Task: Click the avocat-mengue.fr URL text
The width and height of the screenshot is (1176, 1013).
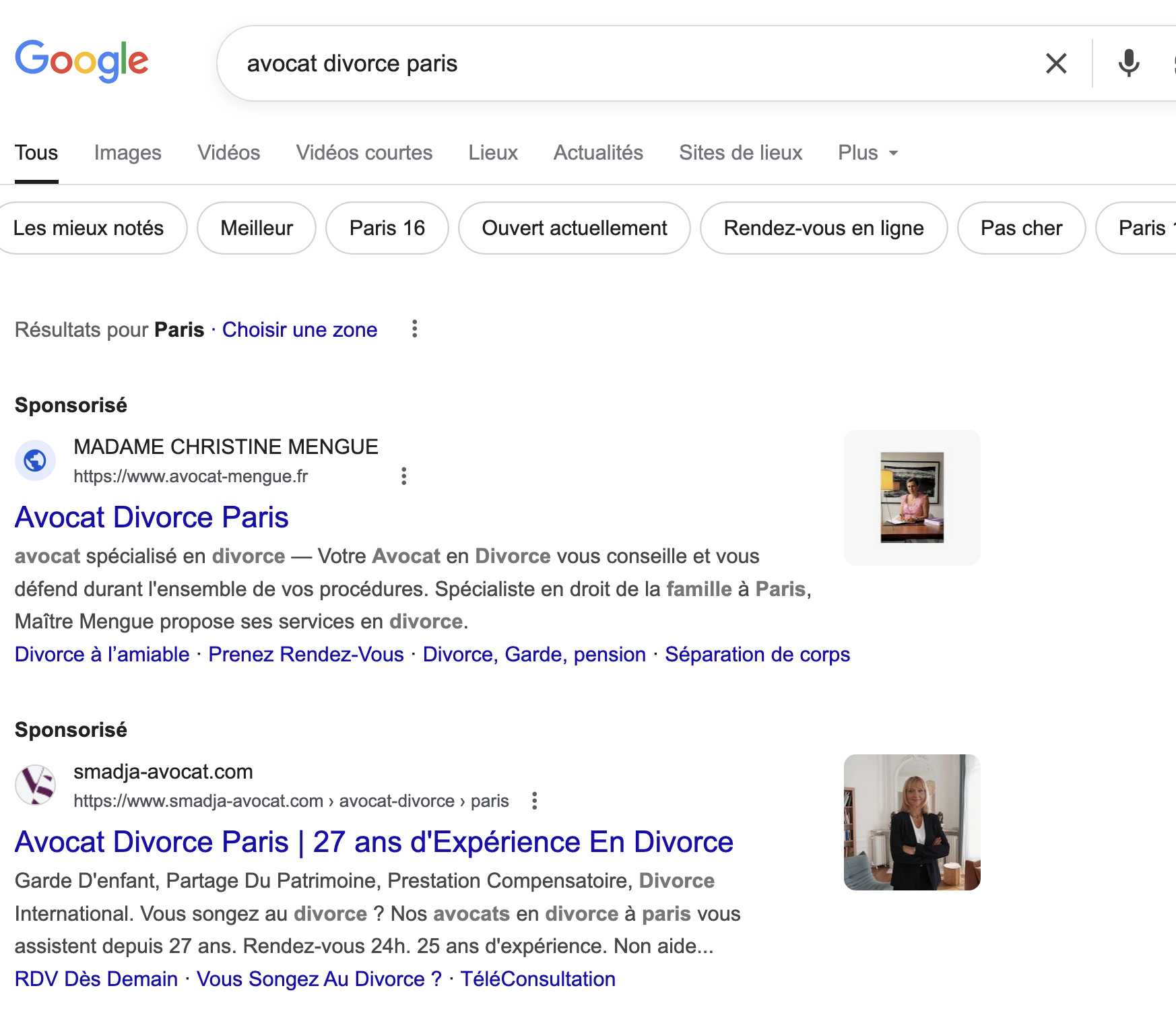Action: coord(191,476)
